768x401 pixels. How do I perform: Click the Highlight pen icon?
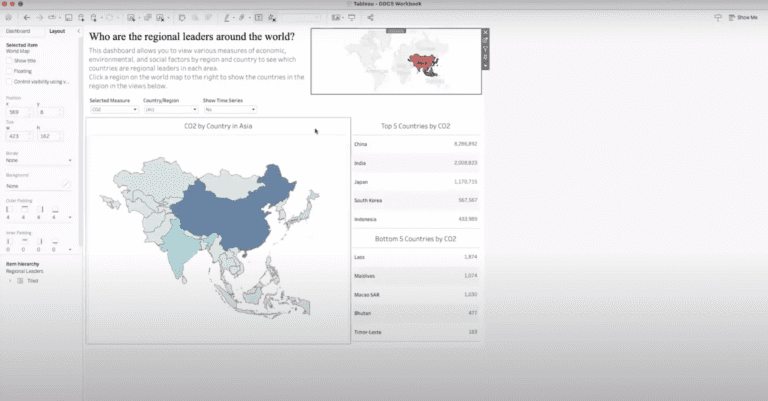pyautogui.click(x=227, y=18)
